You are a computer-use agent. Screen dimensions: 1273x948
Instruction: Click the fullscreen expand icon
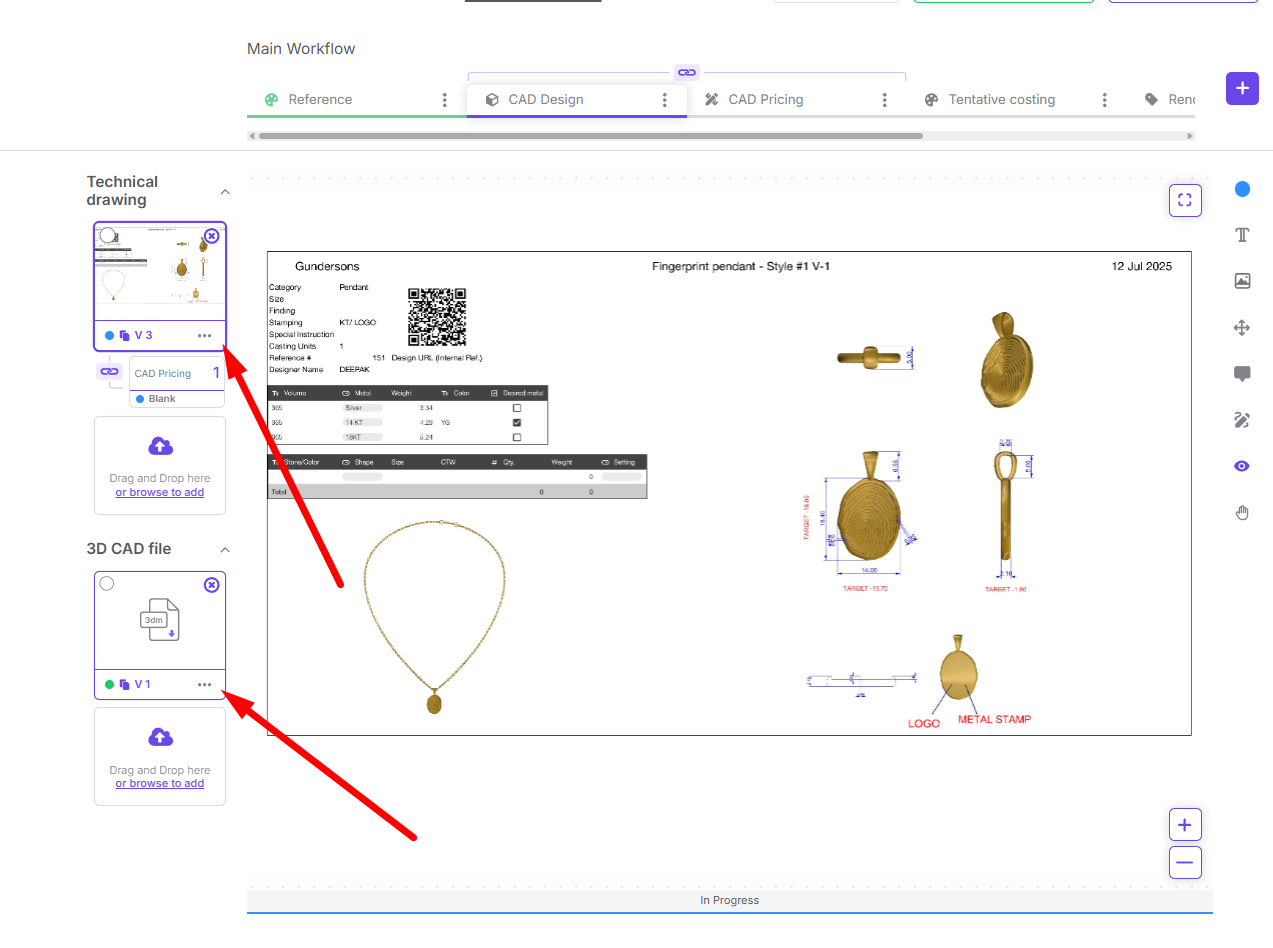tap(1185, 200)
